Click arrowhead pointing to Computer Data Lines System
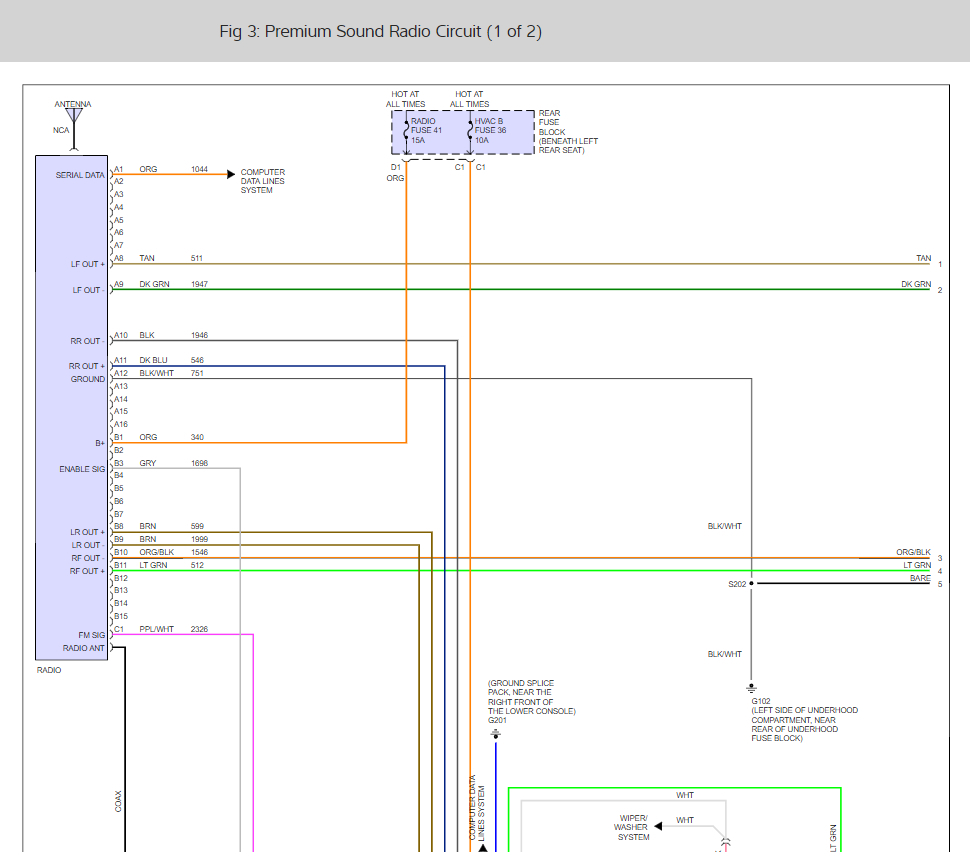970x863 pixels. click(x=231, y=175)
